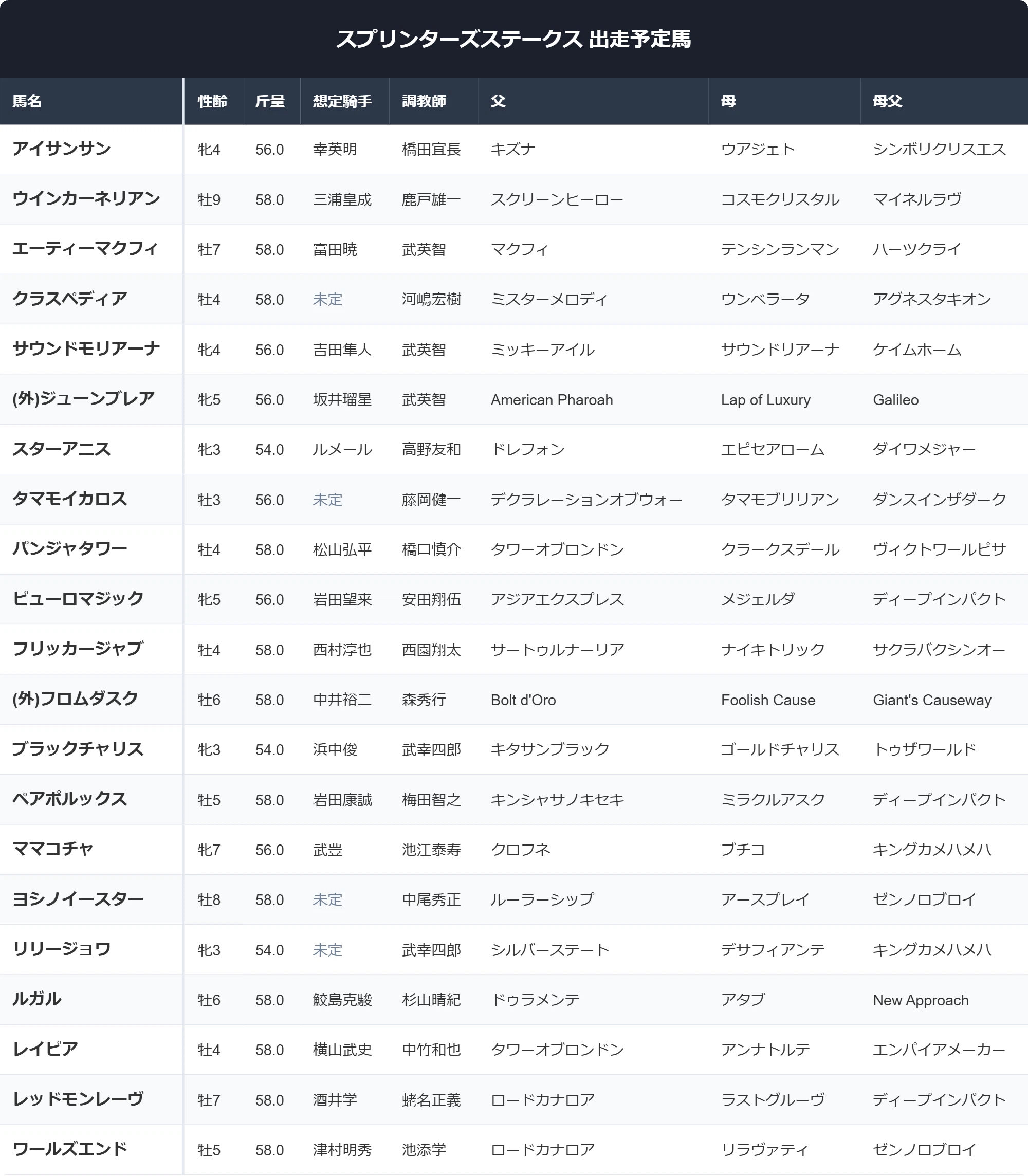Image resolution: width=1028 pixels, height=1176 pixels.
Task: Click the 想定騎手 column header
Action: point(345,102)
